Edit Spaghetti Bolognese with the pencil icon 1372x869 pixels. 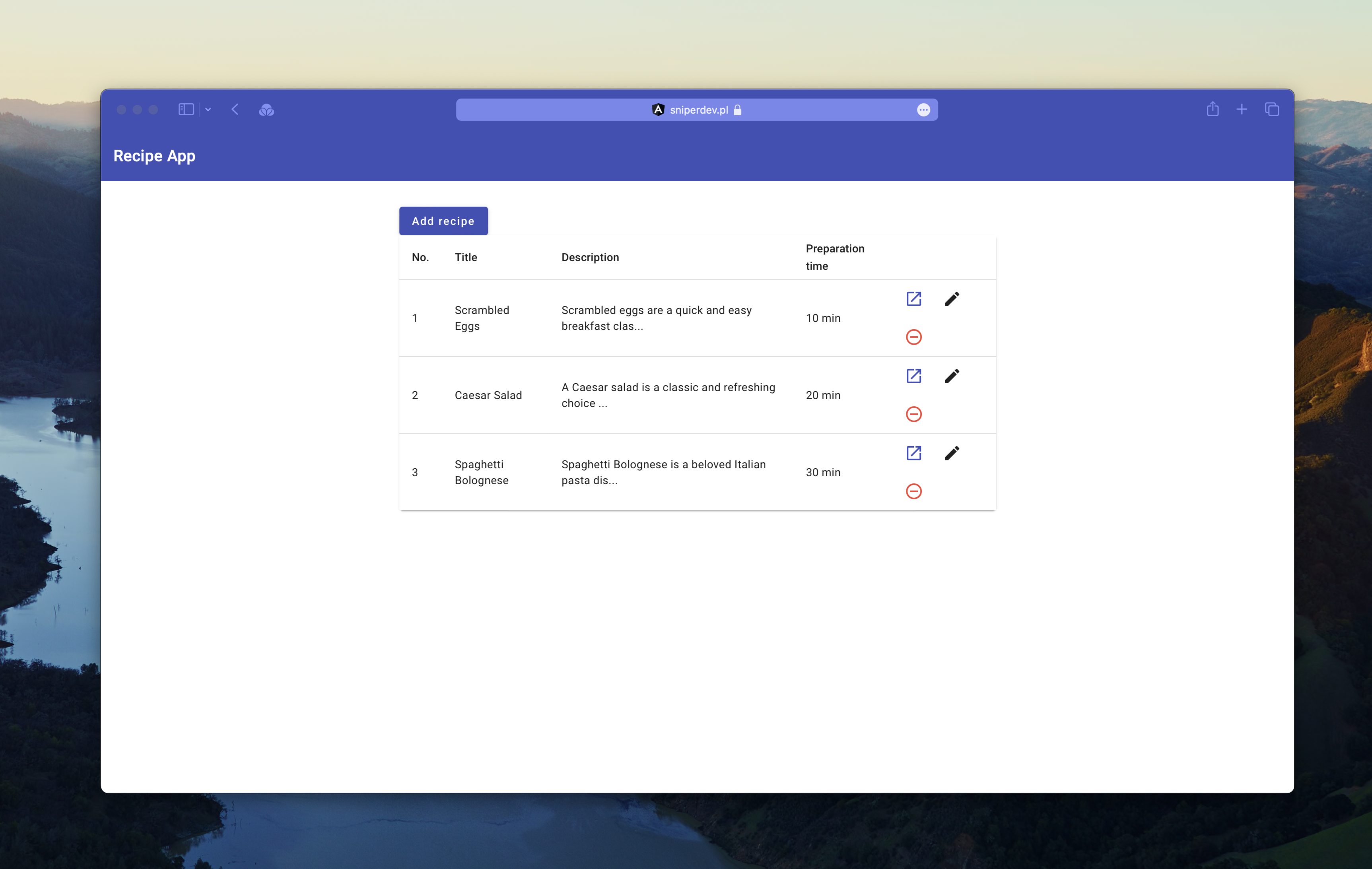click(x=952, y=453)
